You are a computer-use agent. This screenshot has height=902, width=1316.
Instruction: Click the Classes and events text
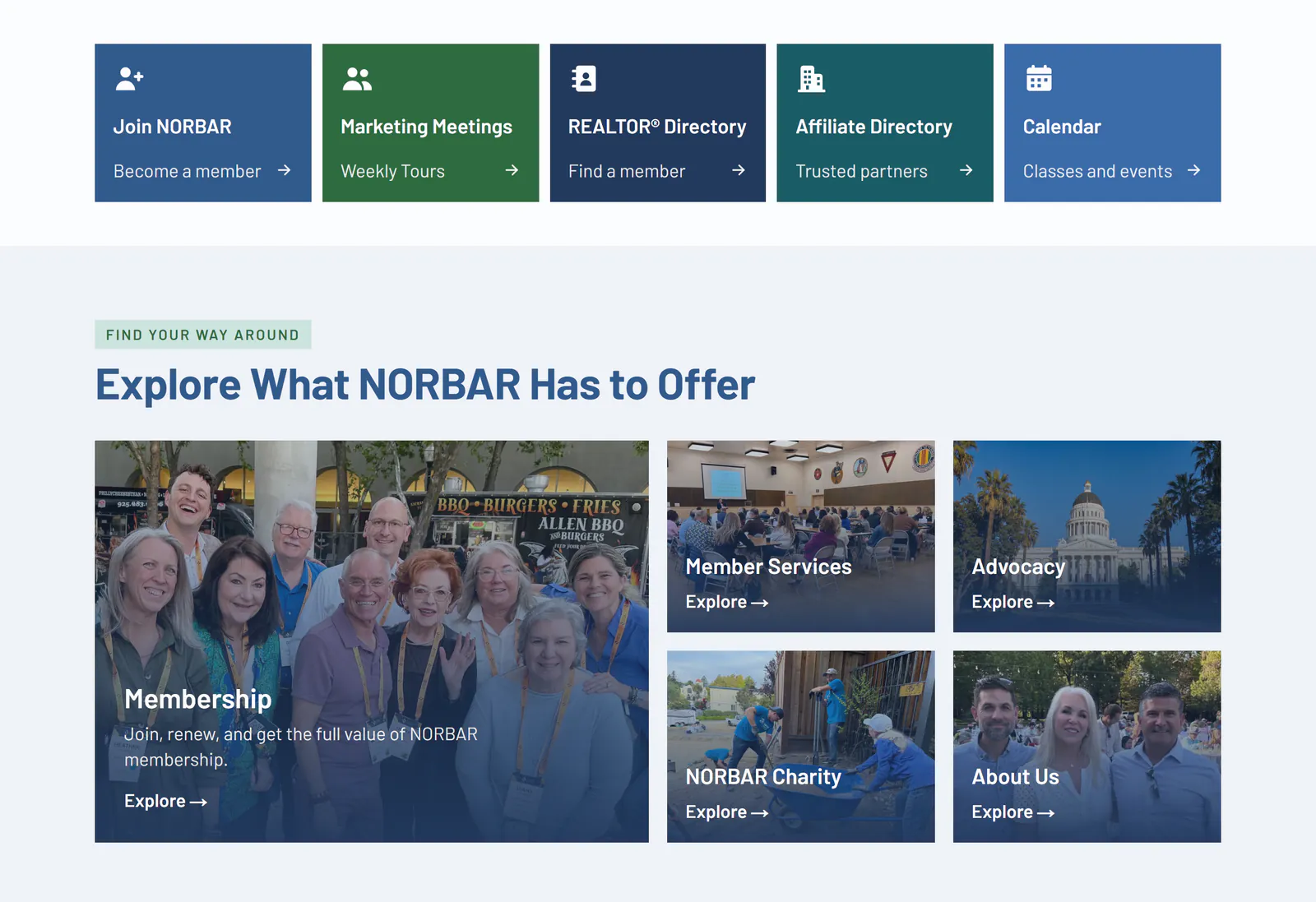tap(1097, 171)
